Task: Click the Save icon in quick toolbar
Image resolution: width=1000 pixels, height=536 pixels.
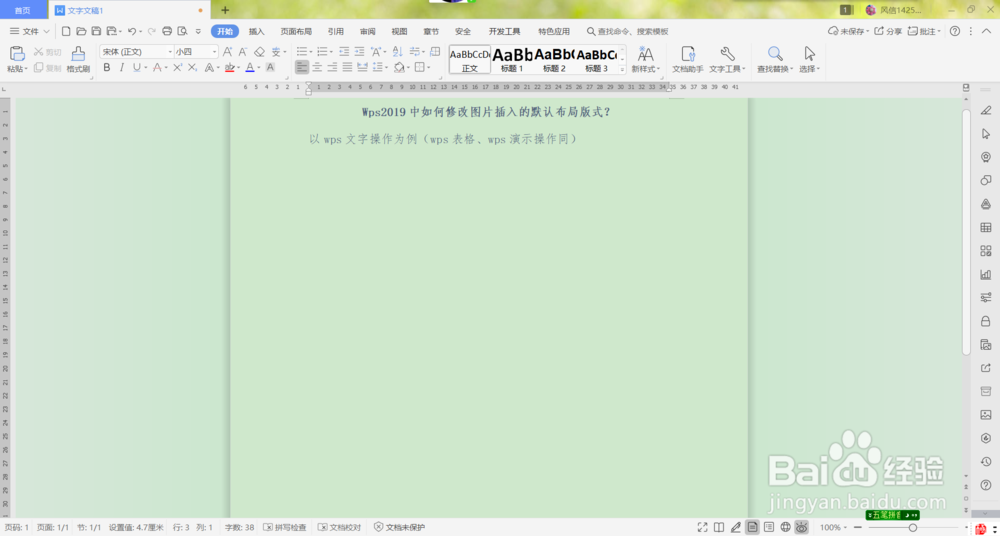Action: (x=96, y=31)
